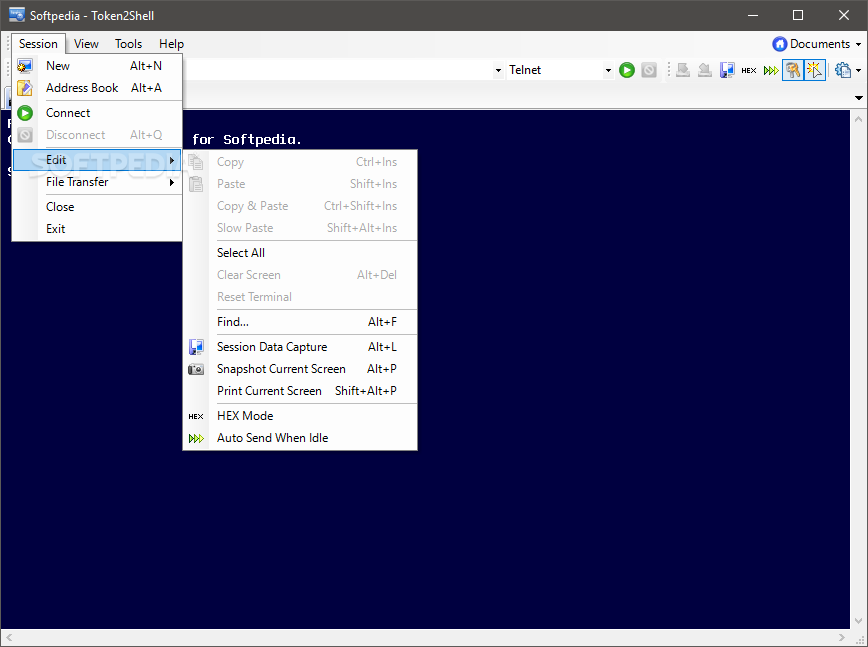Click the grayed Copy & Paste entry
The image size is (868, 647).
click(300, 206)
